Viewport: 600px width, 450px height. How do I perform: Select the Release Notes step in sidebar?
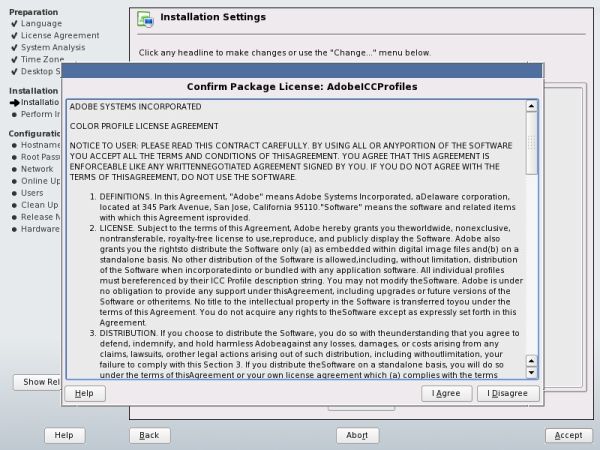pos(41,217)
